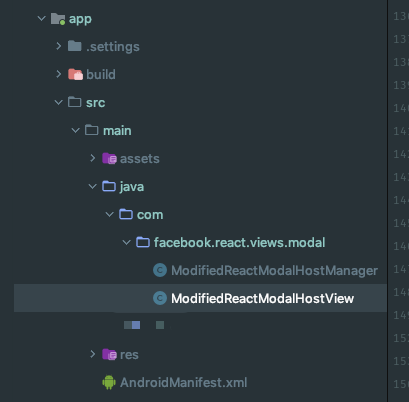
Task: Select the assets folder name
Action: [140, 159]
